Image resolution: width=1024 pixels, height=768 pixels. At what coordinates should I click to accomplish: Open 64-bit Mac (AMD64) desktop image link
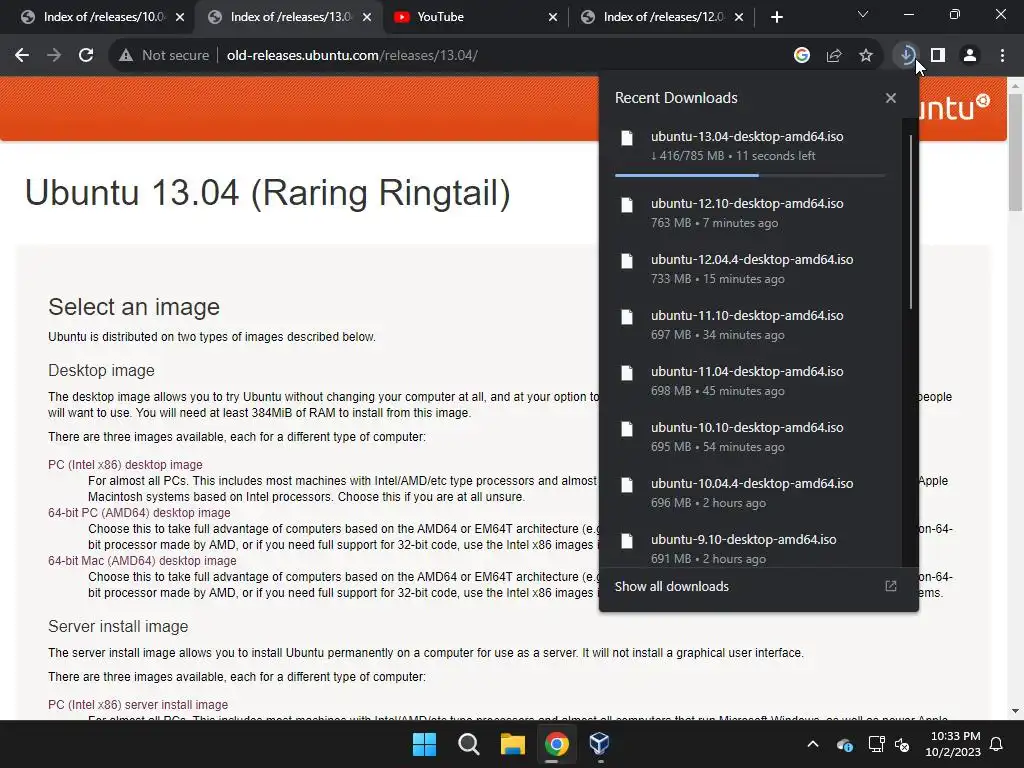click(x=142, y=561)
